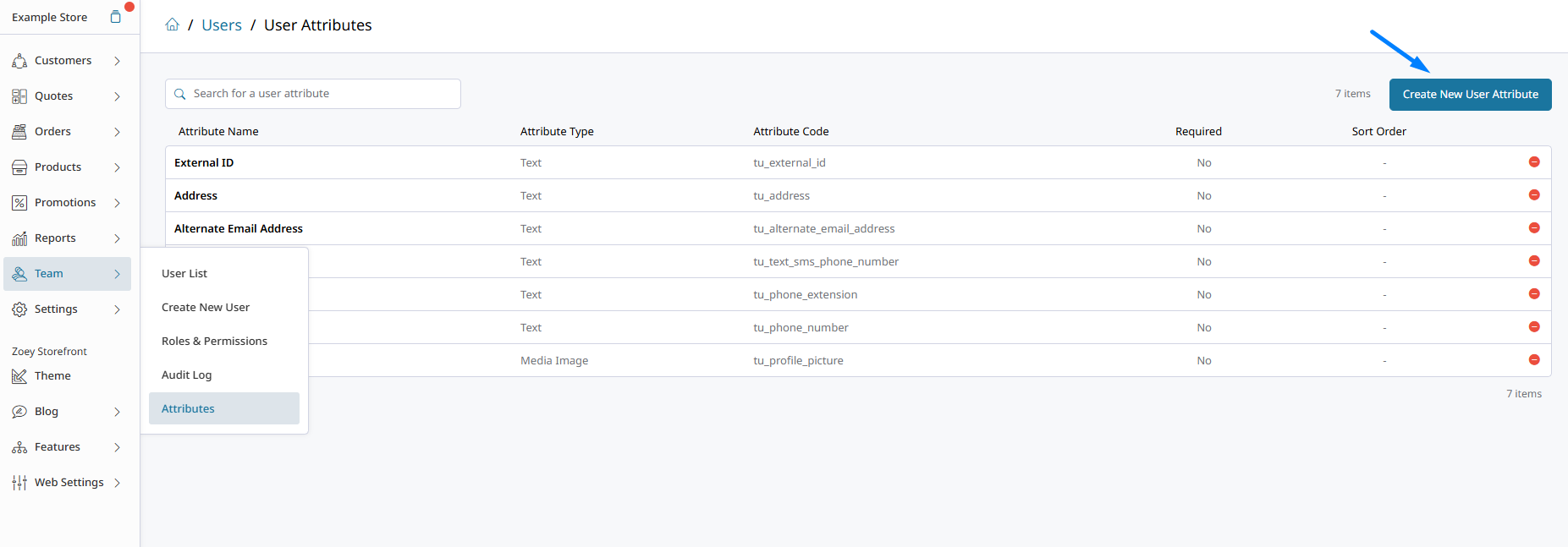Click the home icon in breadcrumb
This screenshot has height=547, width=1568.
[x=172, y=25]
